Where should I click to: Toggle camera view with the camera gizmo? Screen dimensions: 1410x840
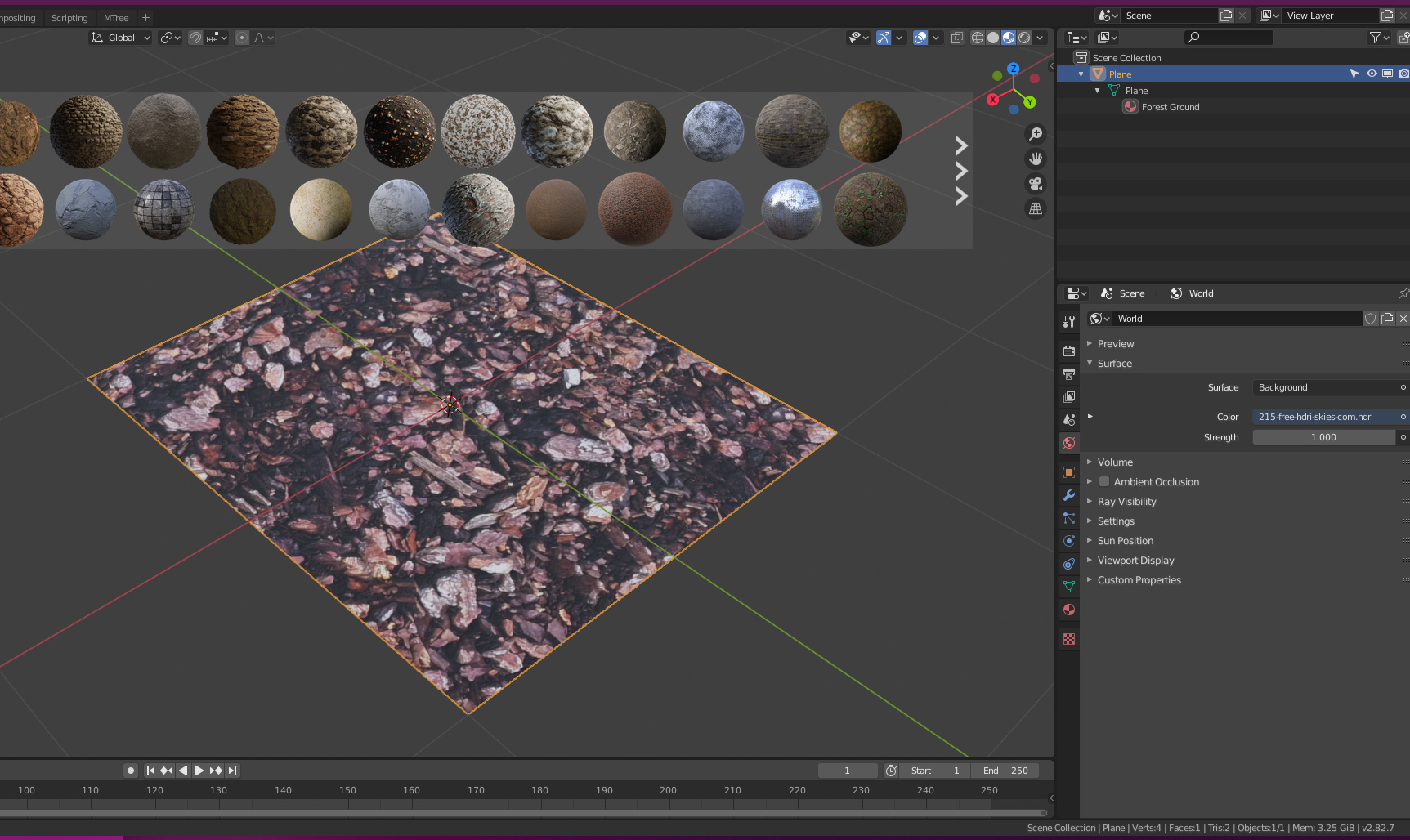click(1036, 184)
